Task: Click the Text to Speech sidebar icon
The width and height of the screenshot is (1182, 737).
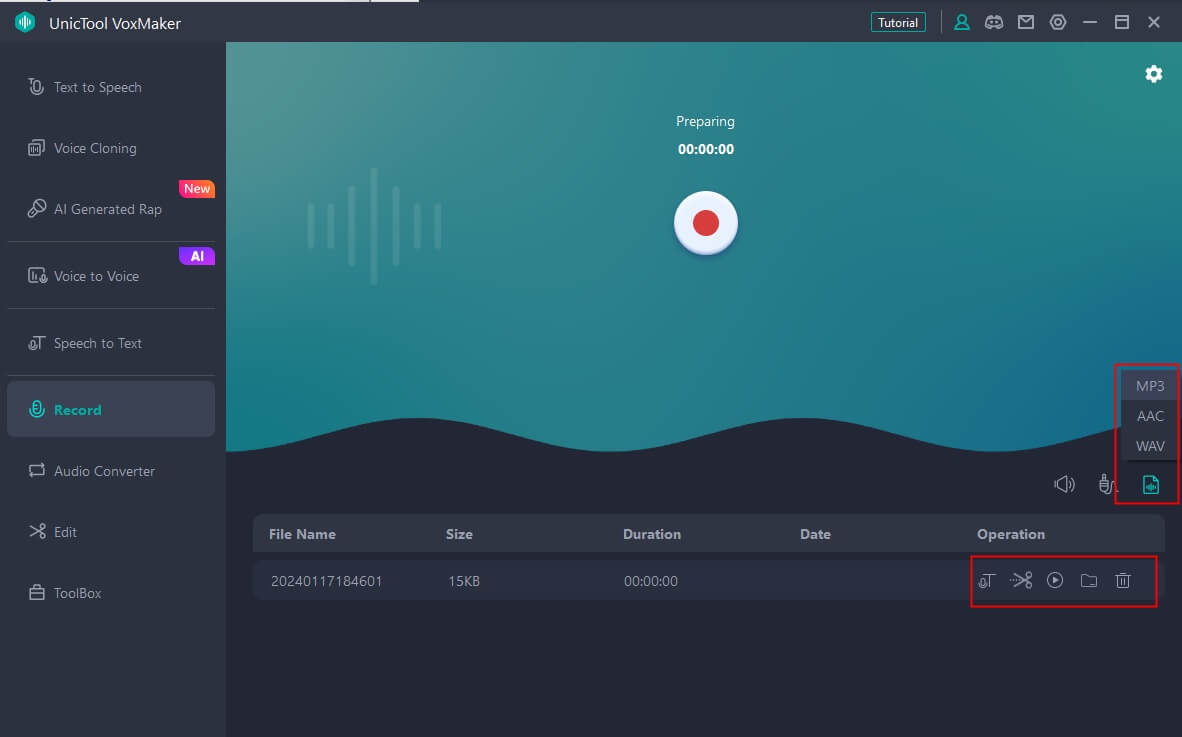Action: pos(36,87)
